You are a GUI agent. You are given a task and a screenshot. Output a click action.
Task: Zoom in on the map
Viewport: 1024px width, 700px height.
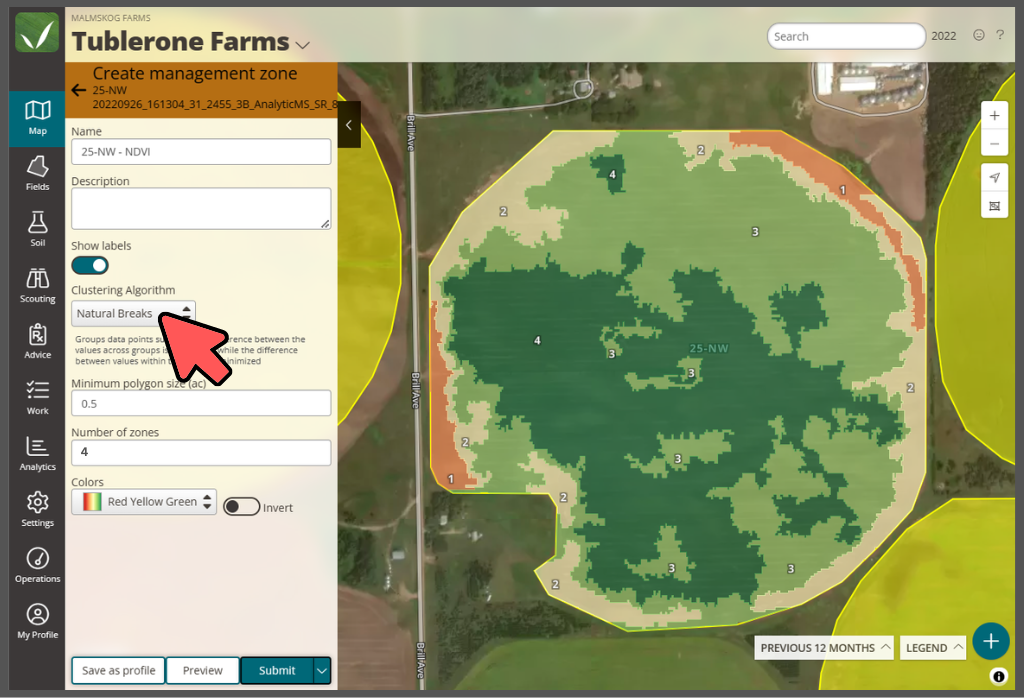(x=994, y=116)
